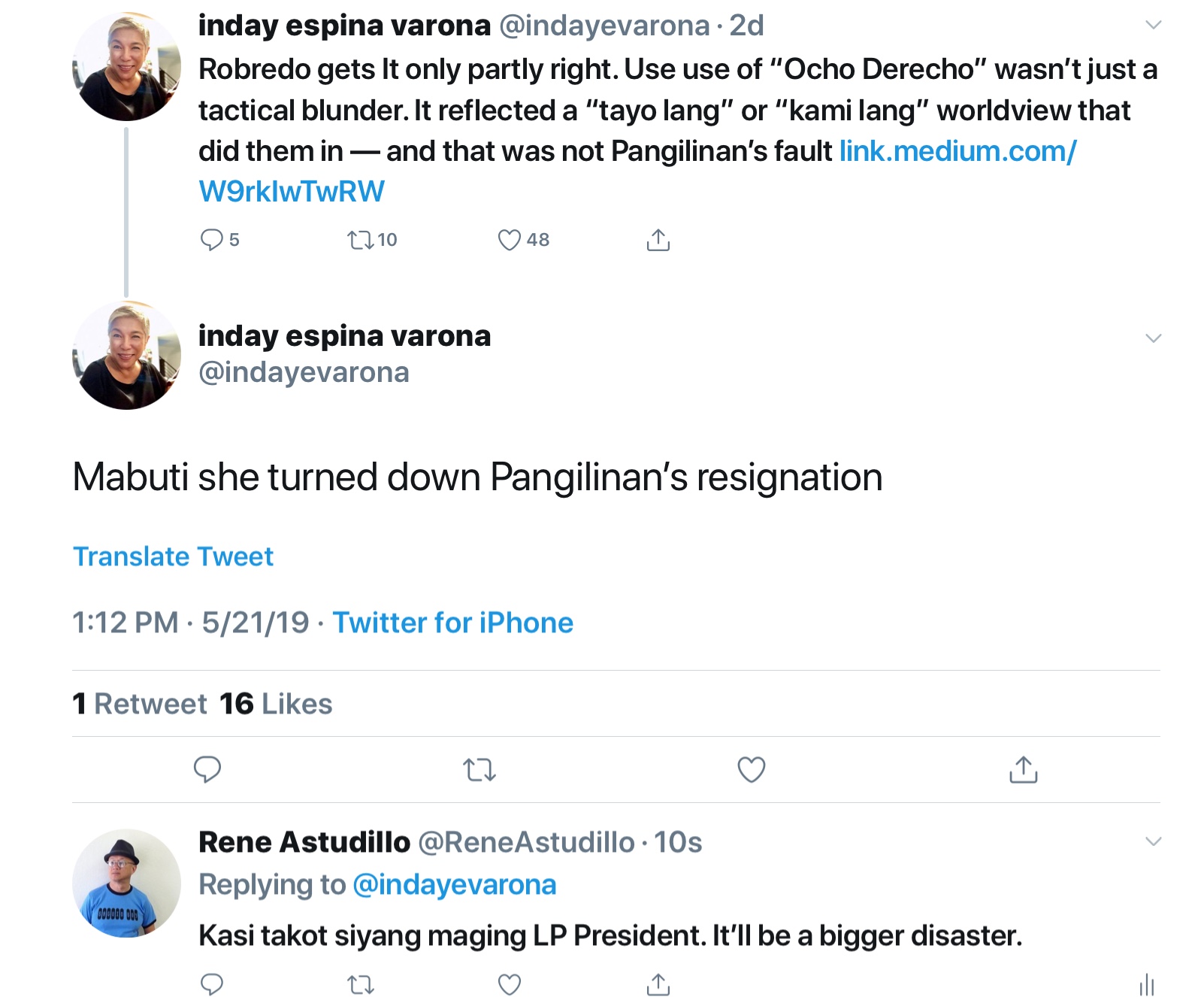Reply to the Ocho Derecho tweet
Viewport: 1204px width, 997px height.
coord(211,240)
